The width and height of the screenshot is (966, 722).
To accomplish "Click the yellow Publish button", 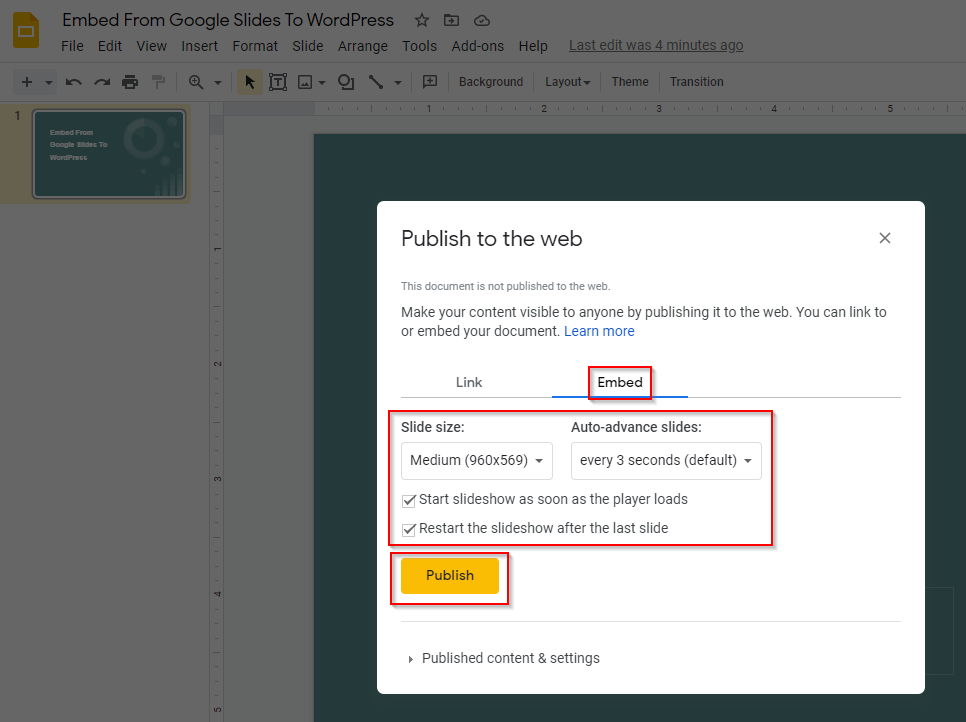I will pyautogui.click(x=450, y=575).
